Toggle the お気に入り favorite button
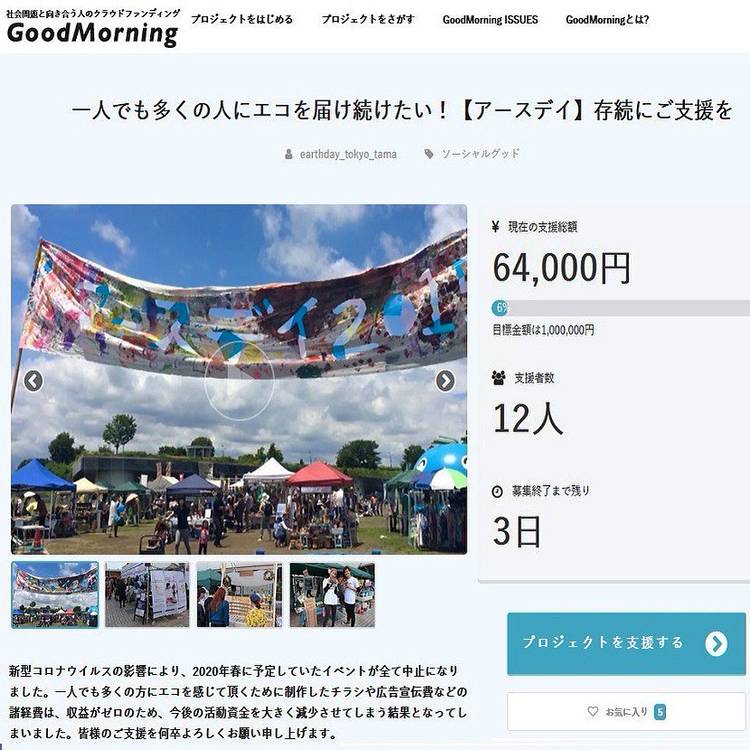This screenshot has width=750, height=750. click(626, 711)
